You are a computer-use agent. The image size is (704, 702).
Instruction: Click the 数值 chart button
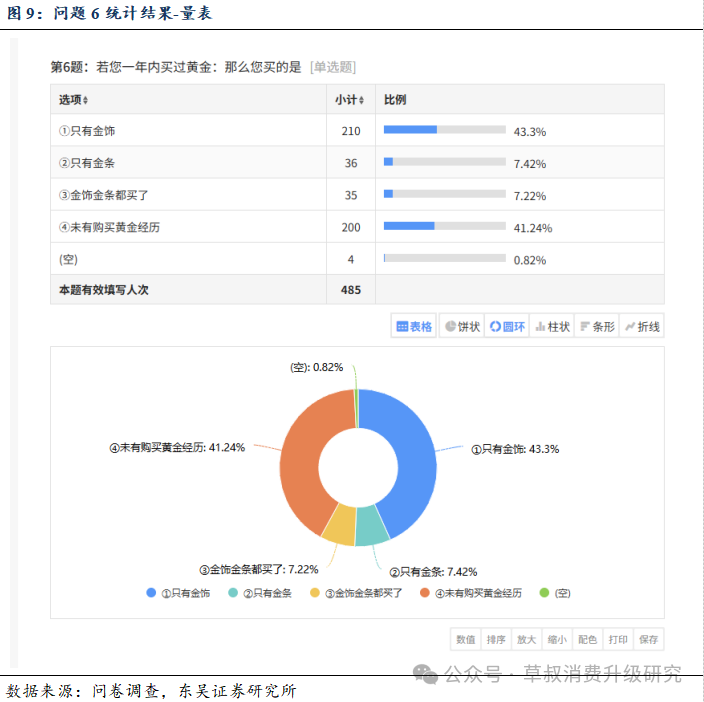click(x=466, y=639)
